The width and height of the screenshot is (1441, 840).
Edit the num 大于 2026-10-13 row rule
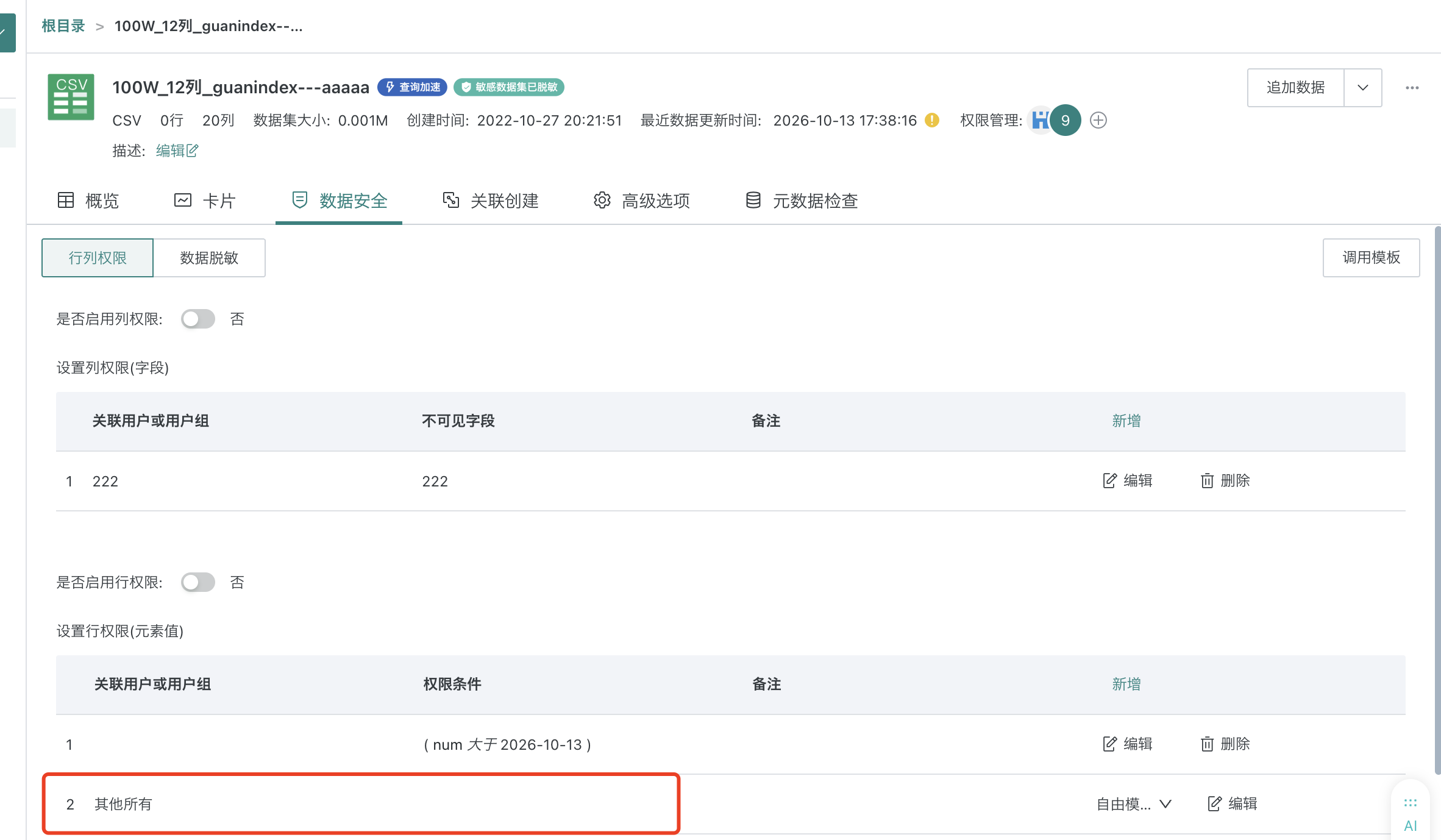[1128, 744]
